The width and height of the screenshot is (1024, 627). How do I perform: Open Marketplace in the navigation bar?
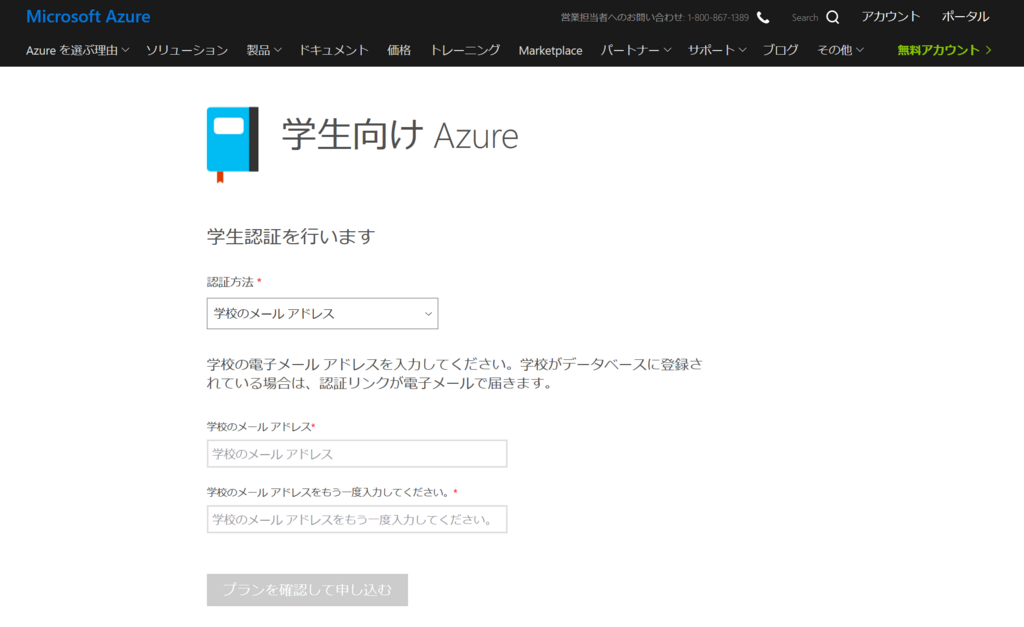click(x=551, y=50)
